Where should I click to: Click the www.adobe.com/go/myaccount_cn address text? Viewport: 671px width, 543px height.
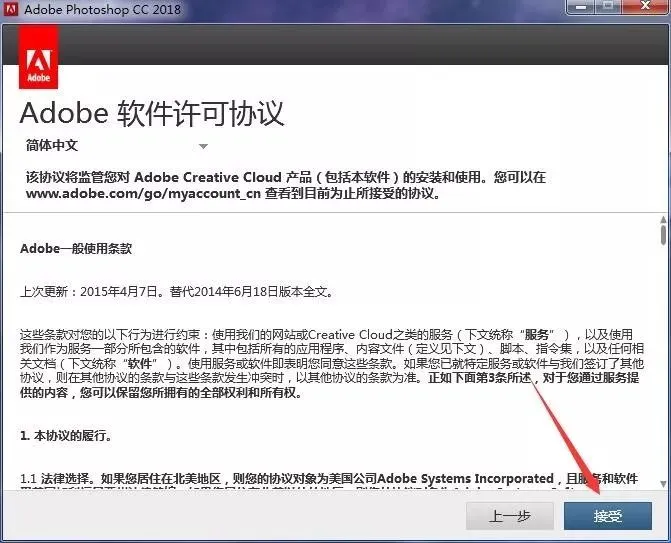point(143,193)
